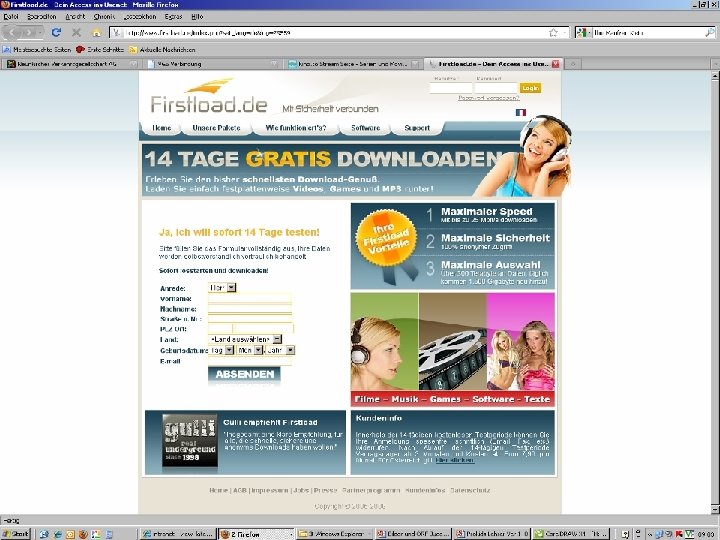Open the Support navigation tab
This screenshot has height=540, width=720.
click(417, 128)
